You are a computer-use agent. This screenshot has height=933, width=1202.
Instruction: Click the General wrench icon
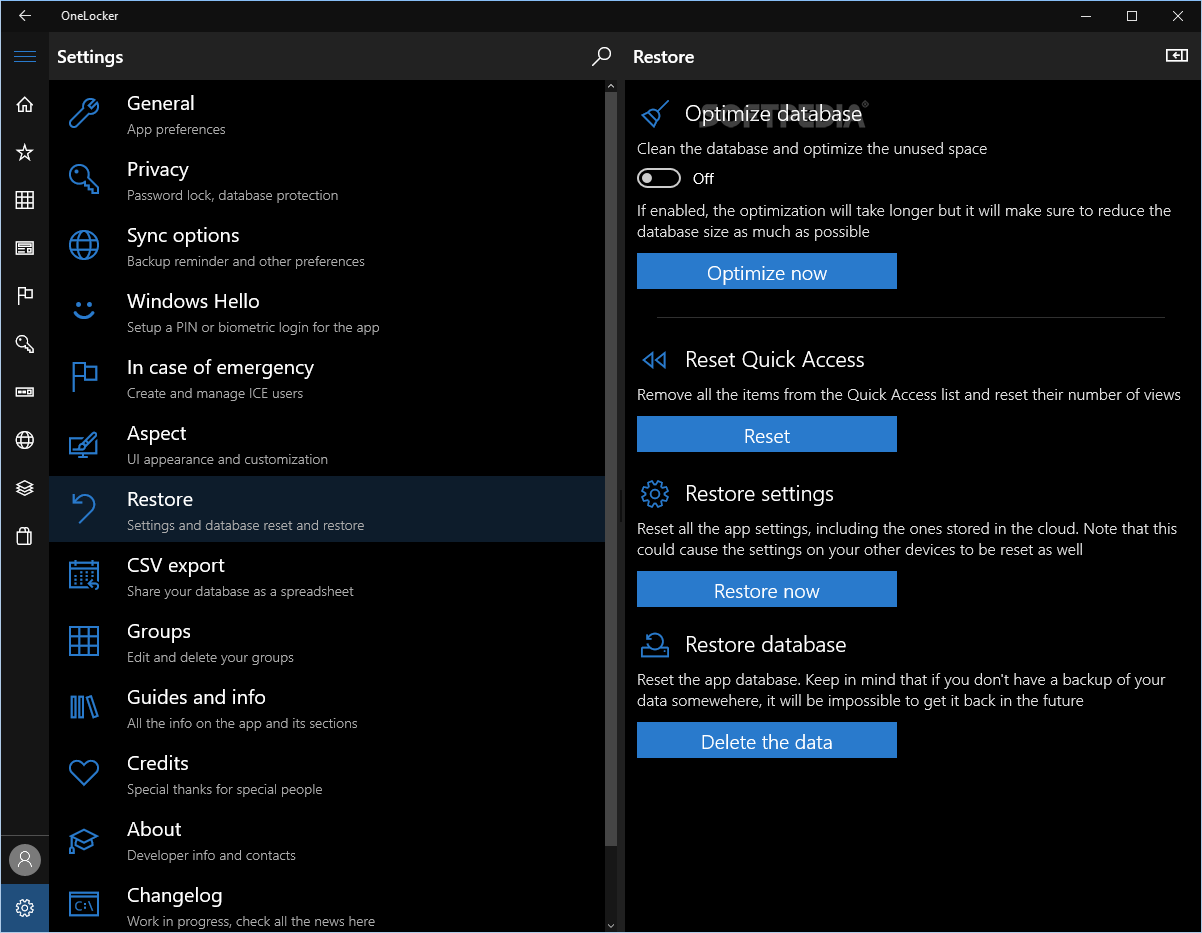84,113
